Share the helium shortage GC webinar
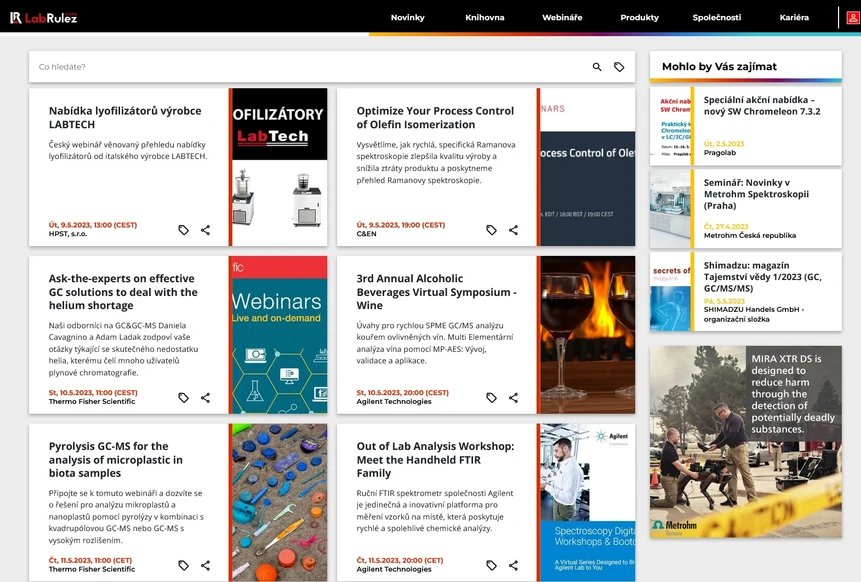This screenshot has height=582, width=861. click(x=206, y=397)
